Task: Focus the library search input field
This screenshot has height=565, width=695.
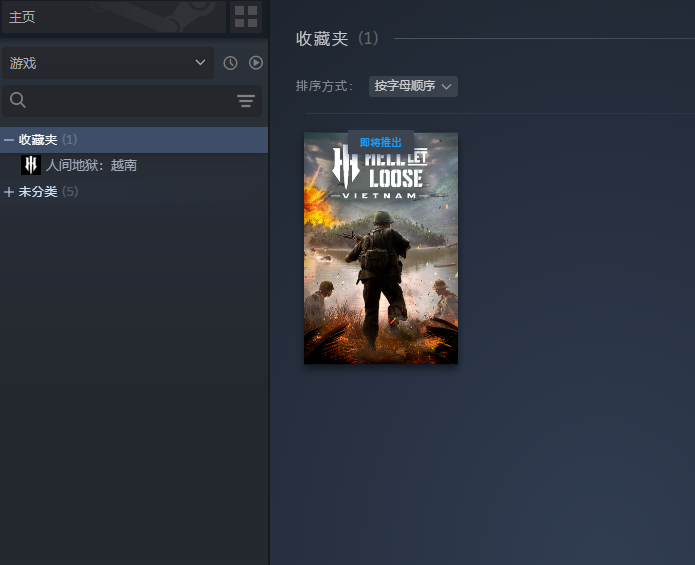Action: pyautogui.click(x=132, y=101)
